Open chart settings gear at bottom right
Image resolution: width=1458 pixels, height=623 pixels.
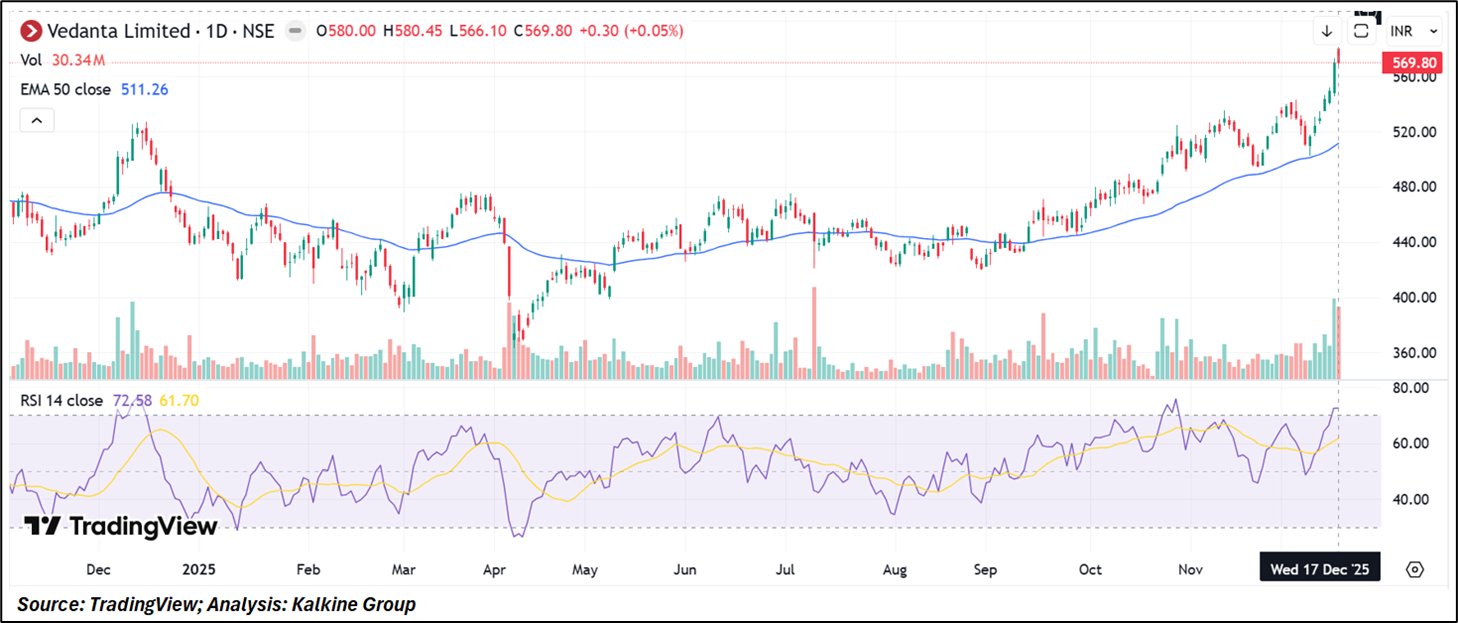tap(1414, 569)
